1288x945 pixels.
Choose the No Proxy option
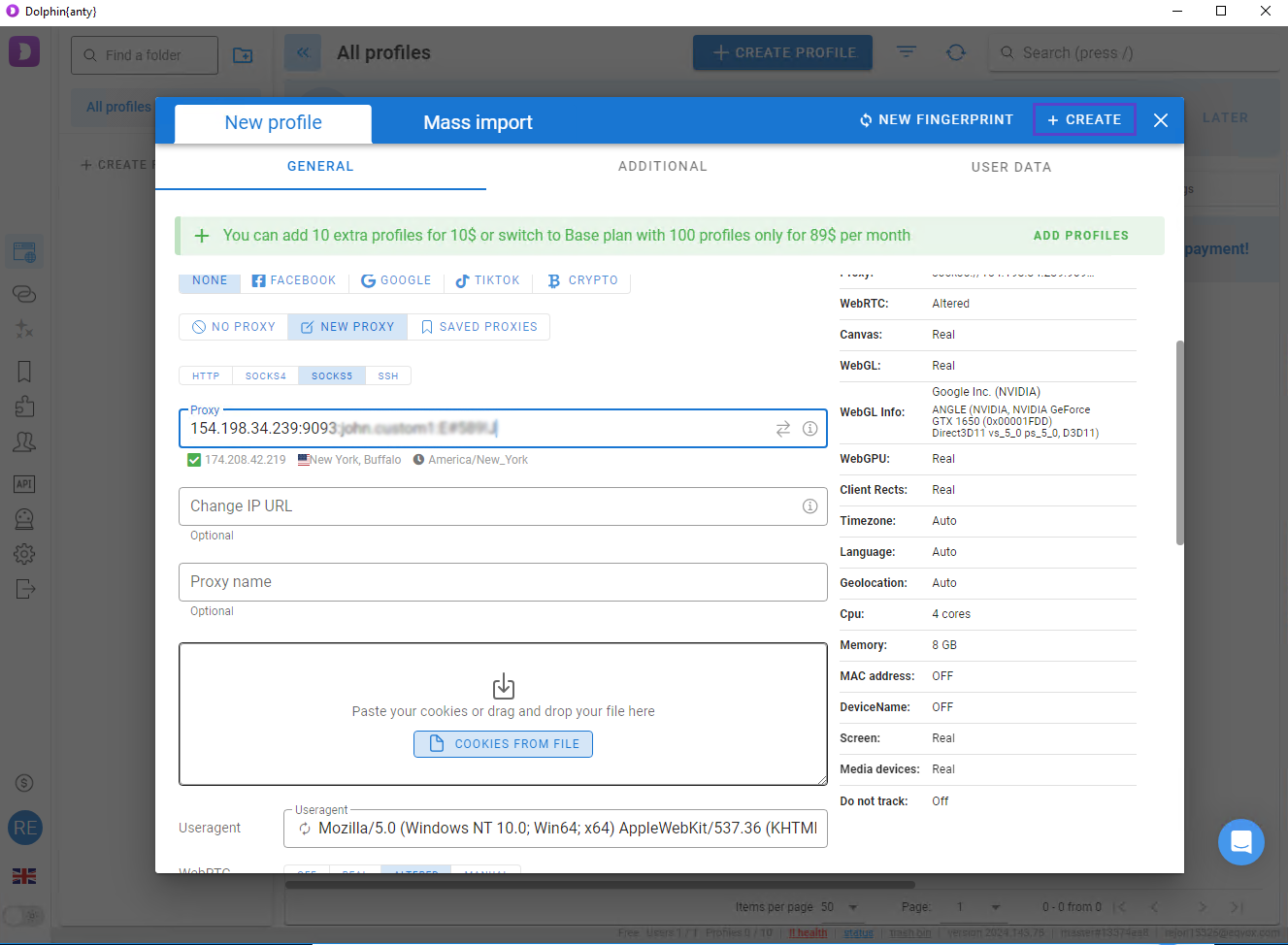(x=234, y=327)
